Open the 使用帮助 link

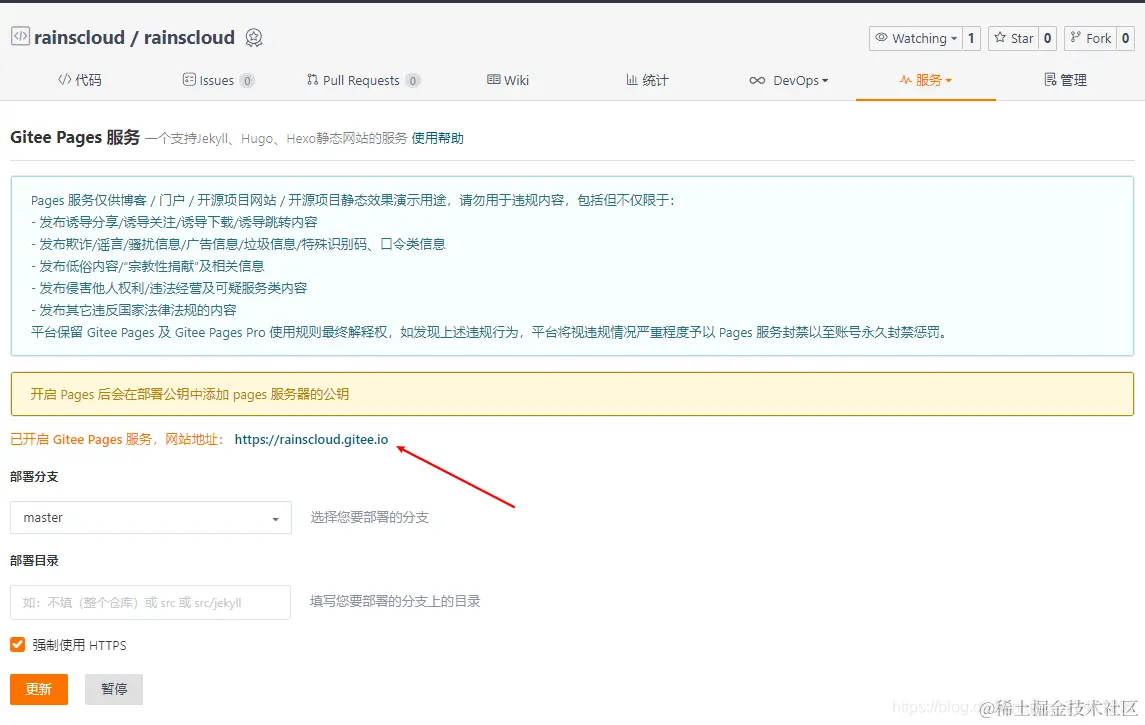(x=437, y=138)
